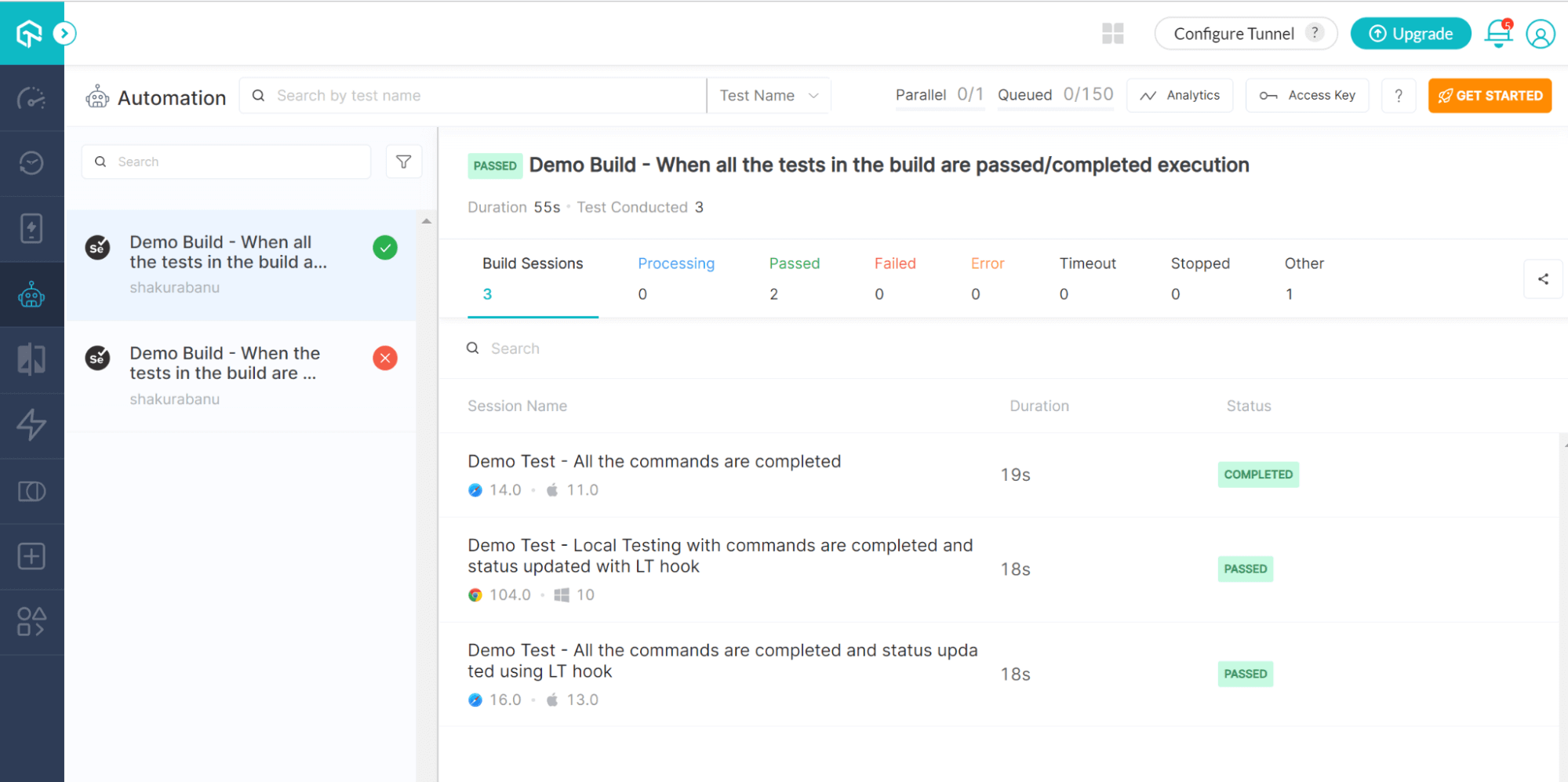This screenshot has height=782, width=1568.
Task: Click the Configure Tunnel button
Action: click(x=1245, y=34)
